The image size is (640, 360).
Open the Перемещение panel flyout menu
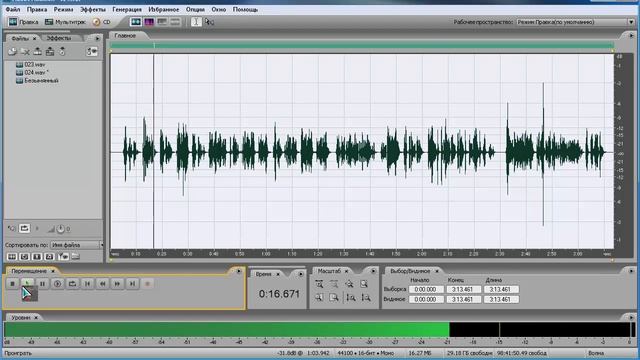pyautogui.click(x=239, y=271)
